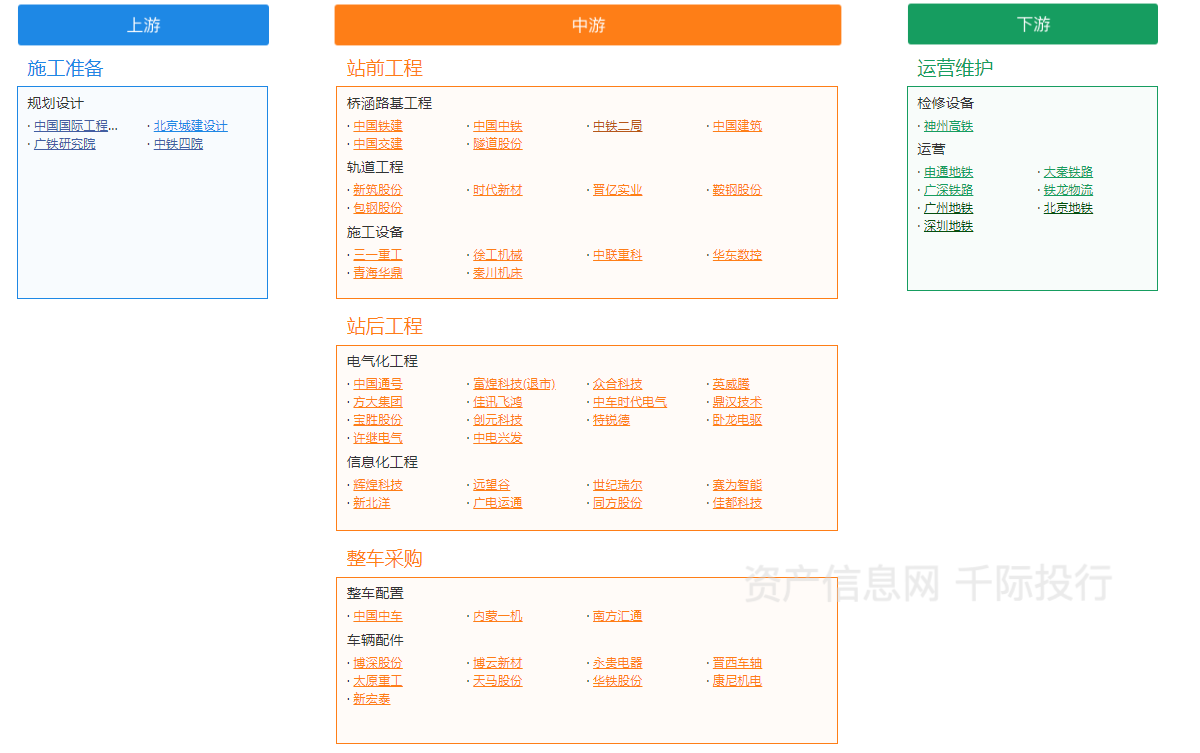1200x753 pixels.
Task: Open the 特锐德 link
Action: coord(612,420)
